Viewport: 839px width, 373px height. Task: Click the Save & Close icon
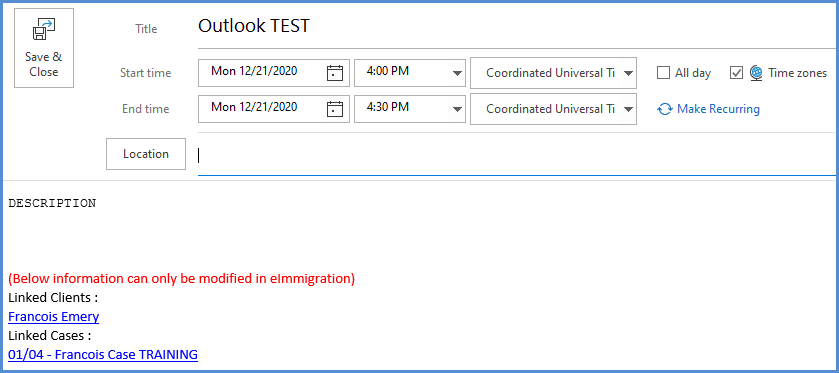[x=44, y=29]
